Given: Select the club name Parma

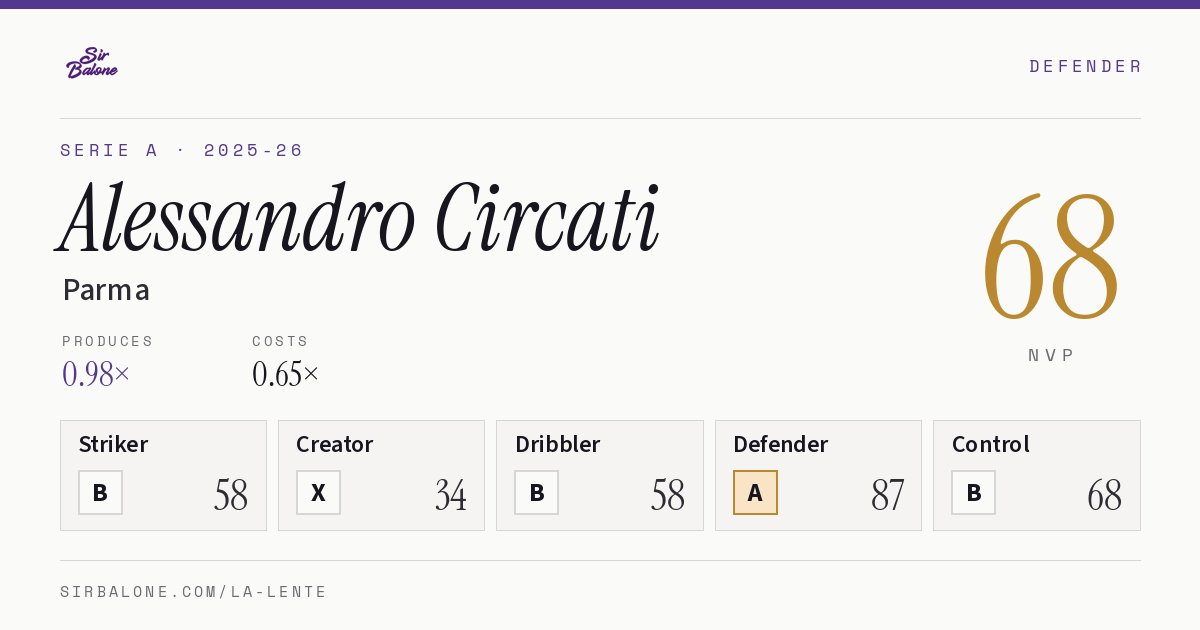Looking at the screenshot, I should [106, 290].
